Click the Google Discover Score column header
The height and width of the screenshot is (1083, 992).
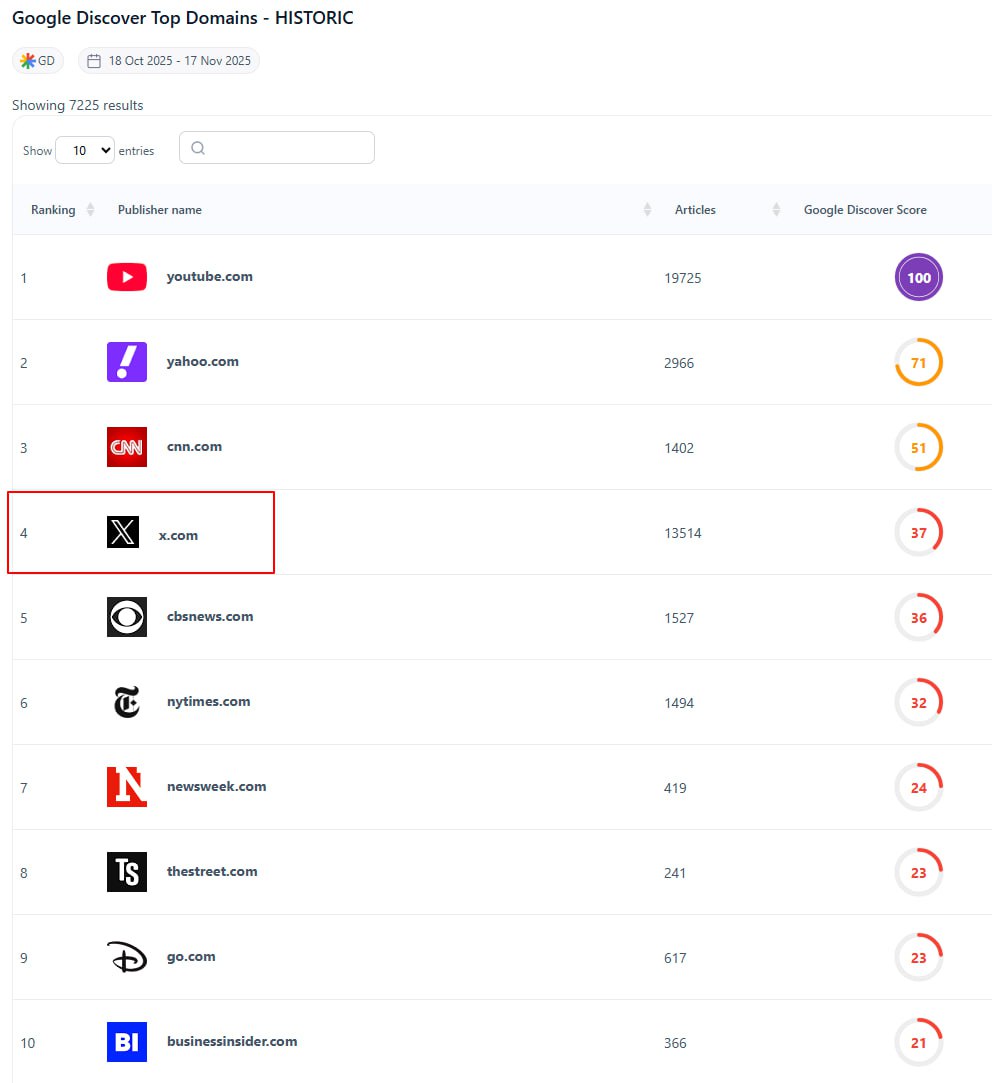point(865,210)
